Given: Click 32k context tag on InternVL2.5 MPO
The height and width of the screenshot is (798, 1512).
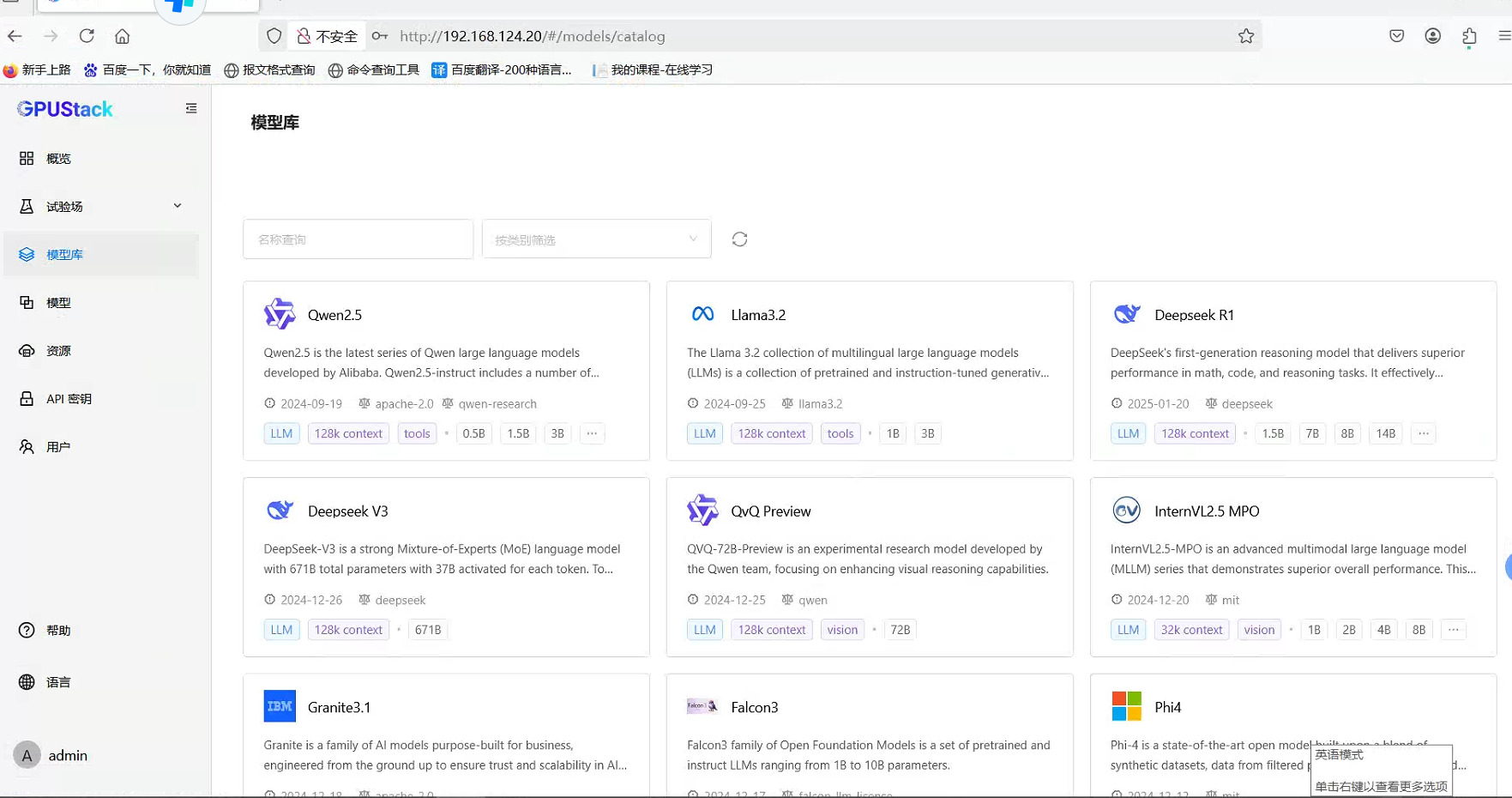Looking at the screenshot, I should 1191,630.
